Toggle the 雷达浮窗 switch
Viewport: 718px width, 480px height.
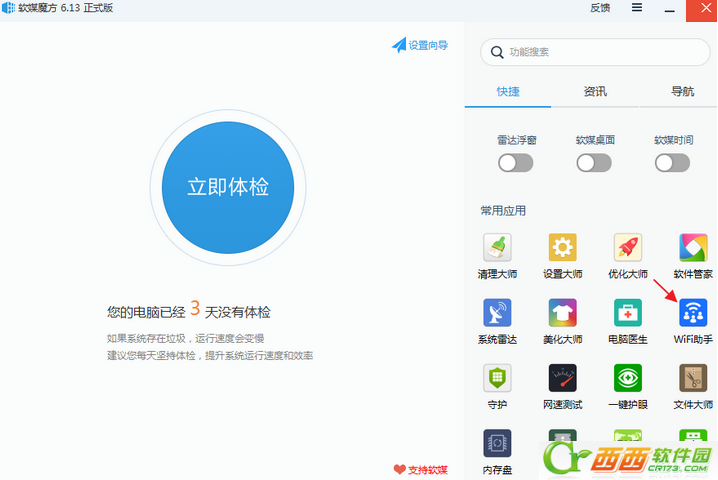516,163
